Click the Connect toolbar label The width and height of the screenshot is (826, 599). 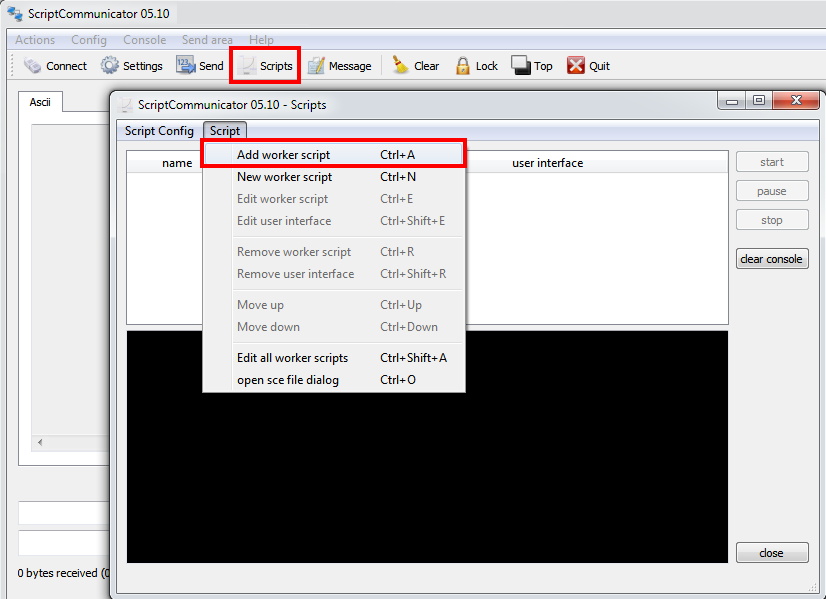coord(66,66)
